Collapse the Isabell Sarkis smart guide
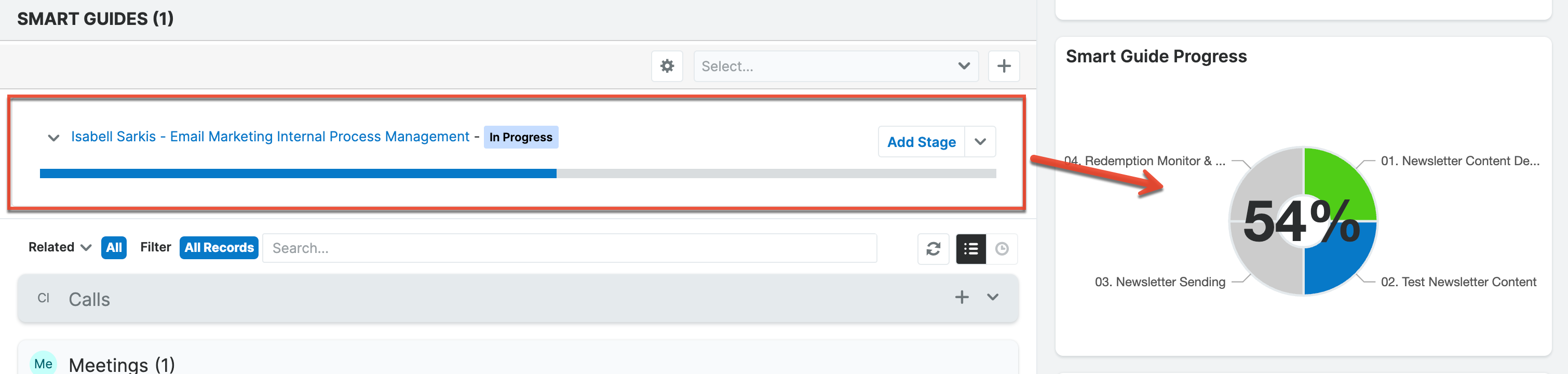The height and width of the screenshot is (374, 1568). (x=53, y=138)
